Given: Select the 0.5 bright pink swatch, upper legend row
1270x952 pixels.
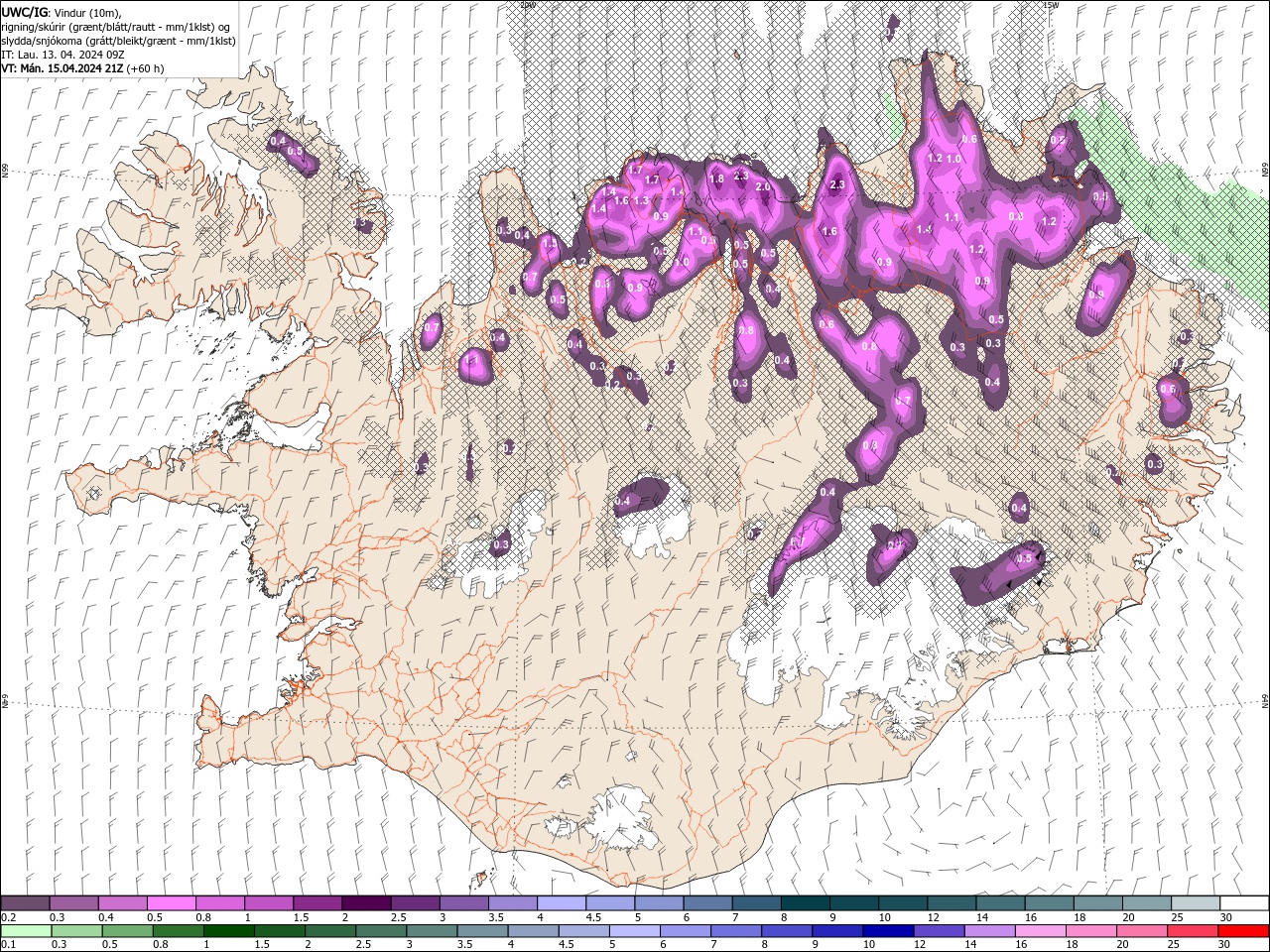Looking at the screenshot, I should coord(172,903).
